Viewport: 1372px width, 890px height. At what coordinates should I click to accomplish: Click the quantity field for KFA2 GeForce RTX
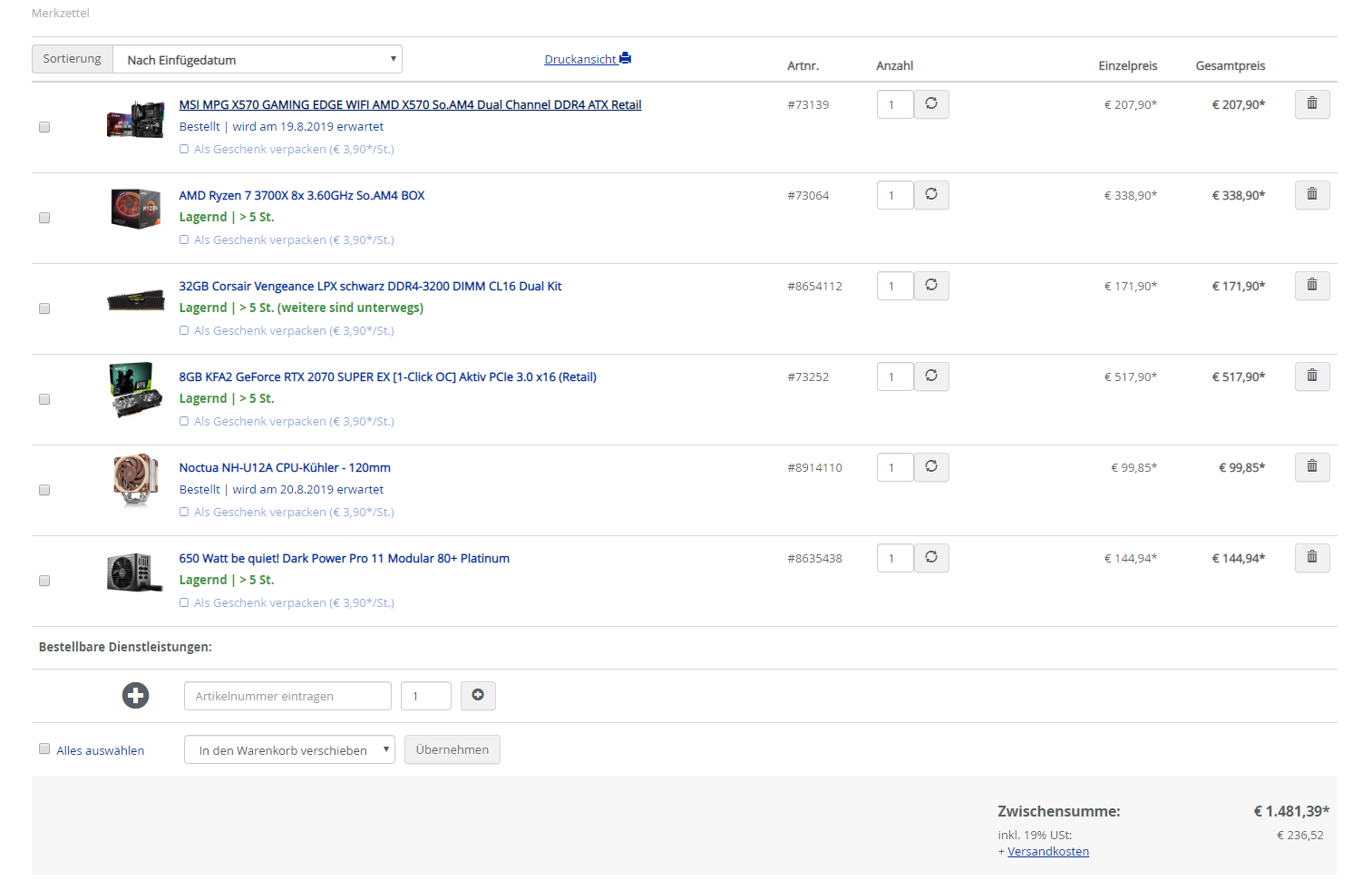pos(895,377)
